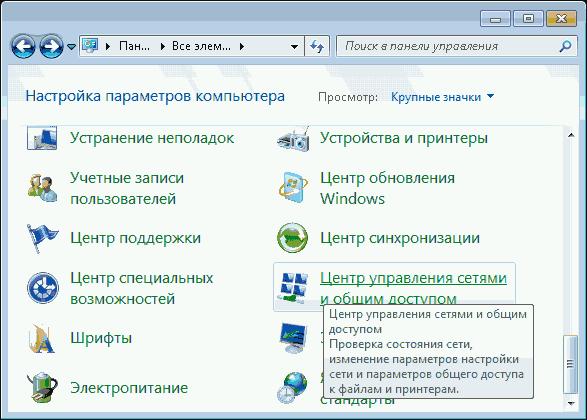Image resolution: width=587 pixels, height=420 pixels.
Task: Click scrollbar up arrow
Action: click(x=571, y=135)
